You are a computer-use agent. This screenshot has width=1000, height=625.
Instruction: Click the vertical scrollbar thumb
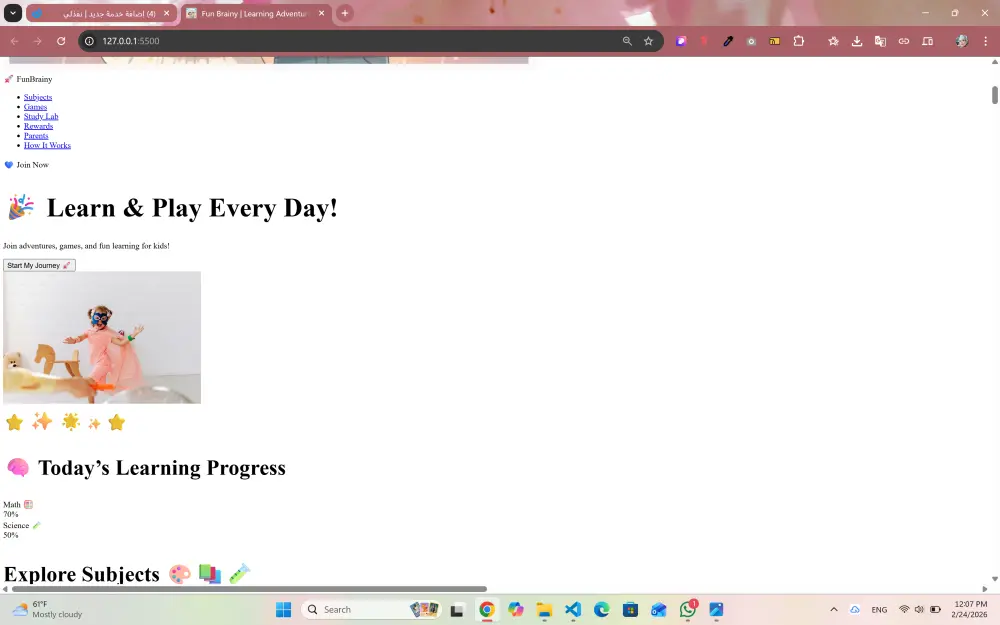point(994,94)
